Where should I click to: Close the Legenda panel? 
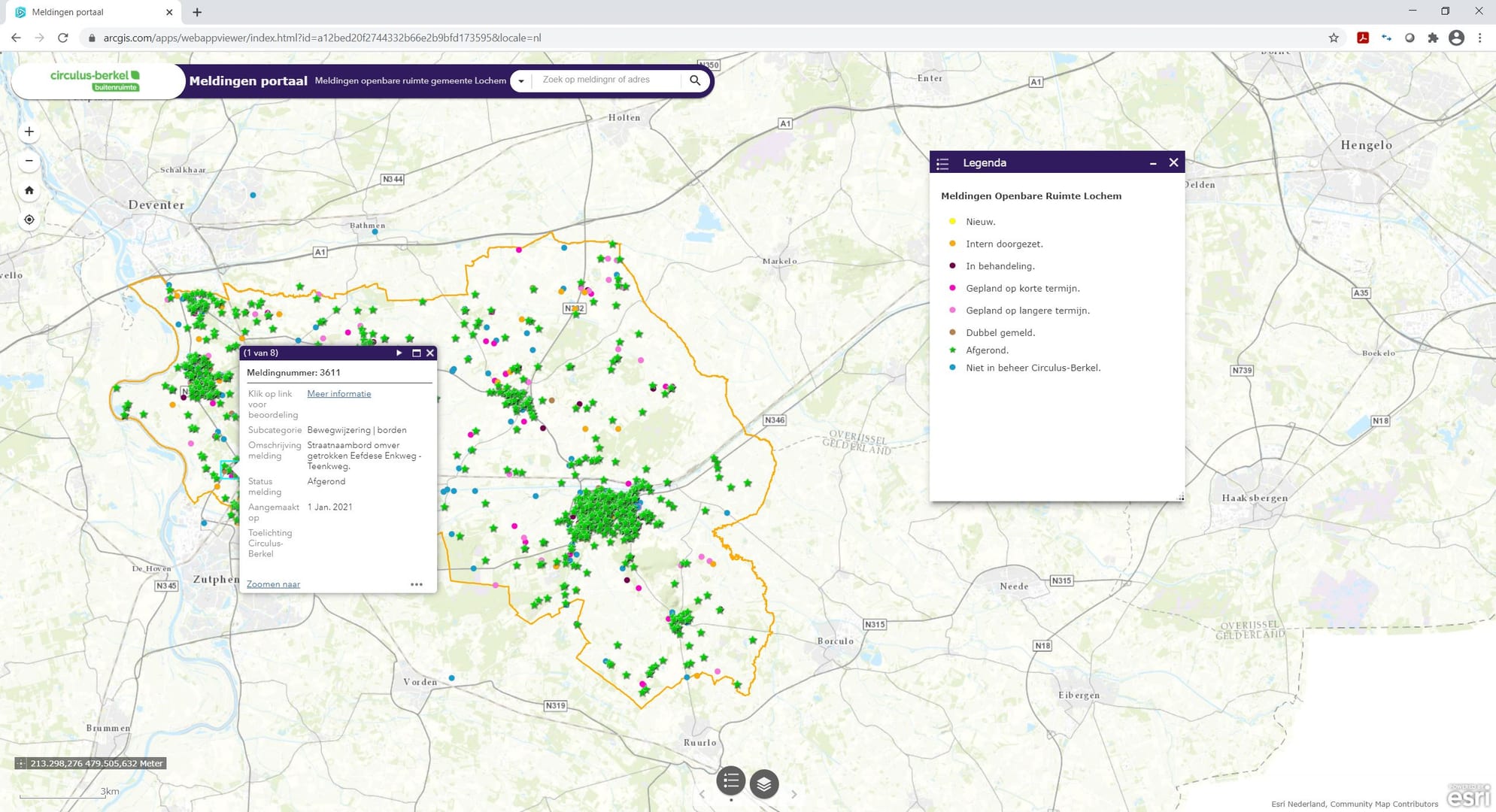click(x=1173, y=162)
